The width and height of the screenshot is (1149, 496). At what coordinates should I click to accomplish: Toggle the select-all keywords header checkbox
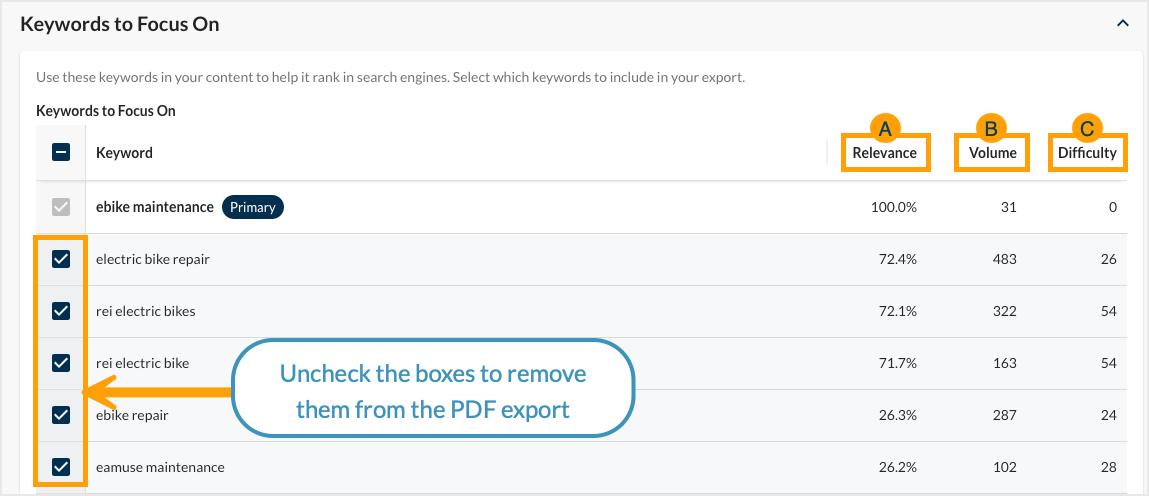(61, 153)
